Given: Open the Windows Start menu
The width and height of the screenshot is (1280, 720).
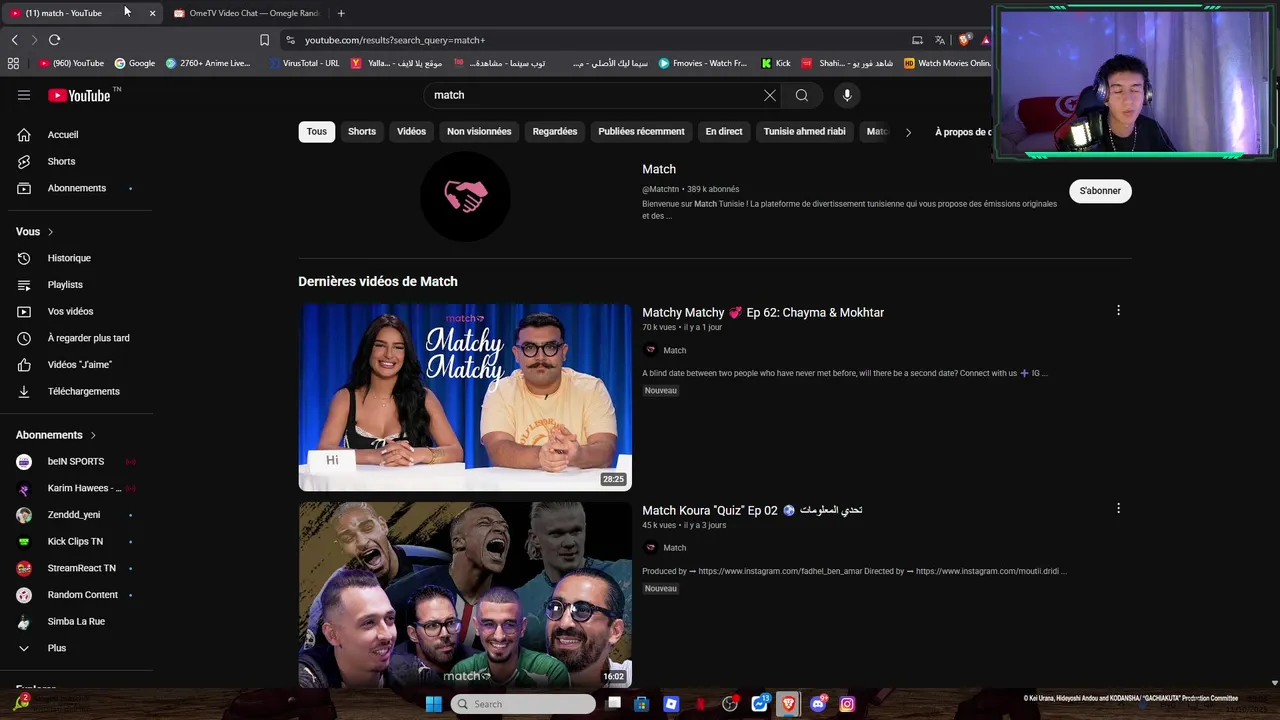Looking at the screenshot, I should [433, 704].
